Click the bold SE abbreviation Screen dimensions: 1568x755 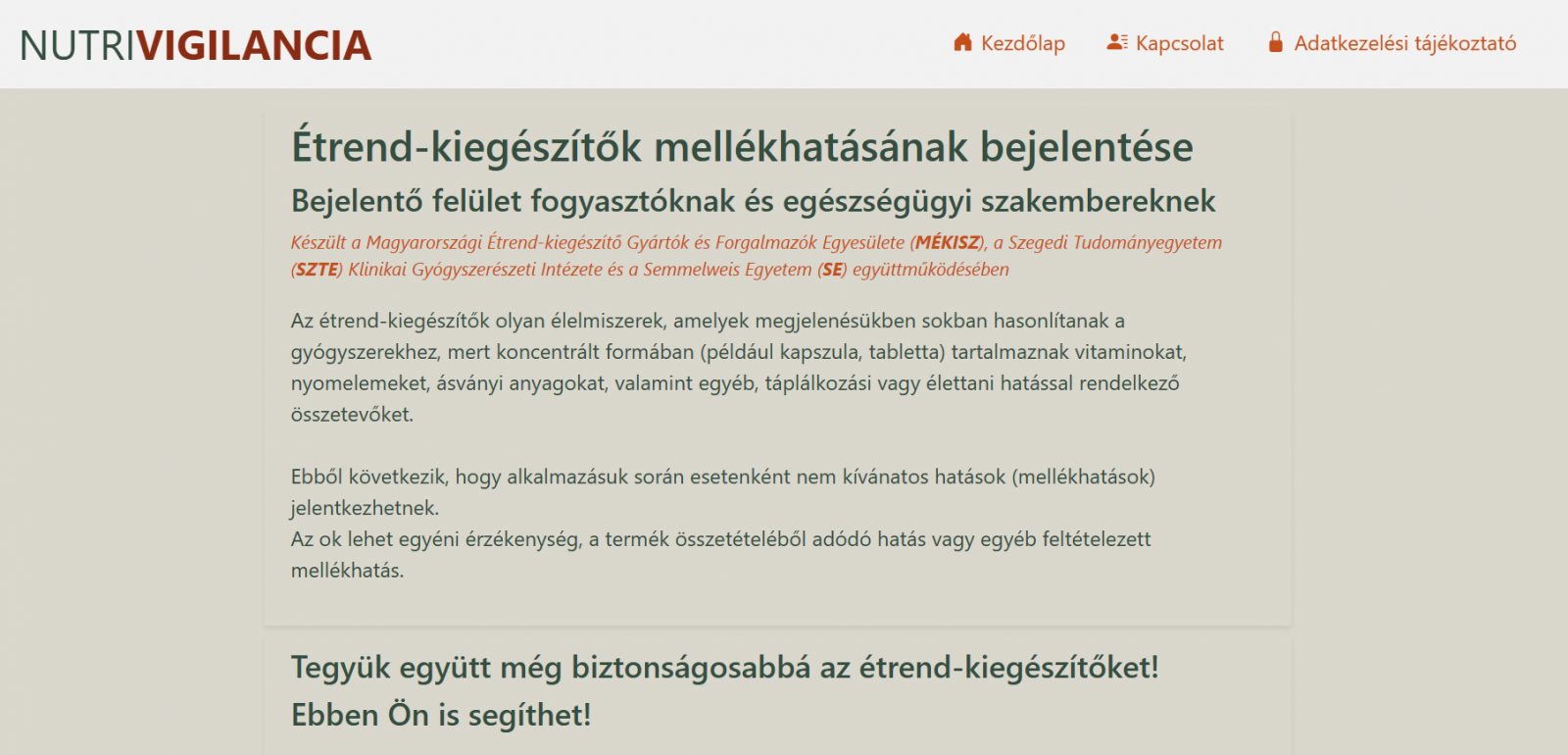832,270
